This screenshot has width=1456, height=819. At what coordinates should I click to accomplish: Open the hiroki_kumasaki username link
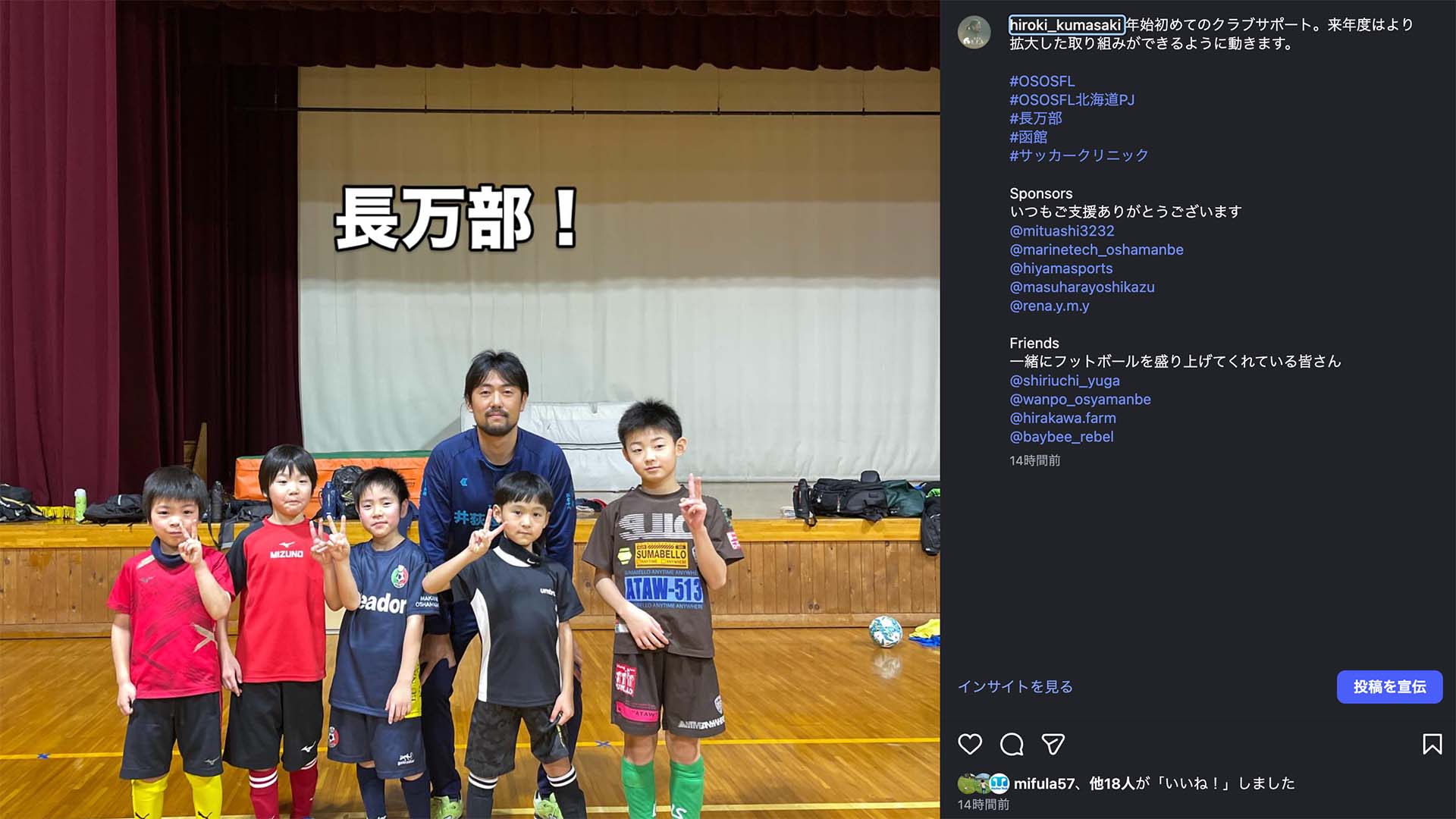[x=1065, y=25]
